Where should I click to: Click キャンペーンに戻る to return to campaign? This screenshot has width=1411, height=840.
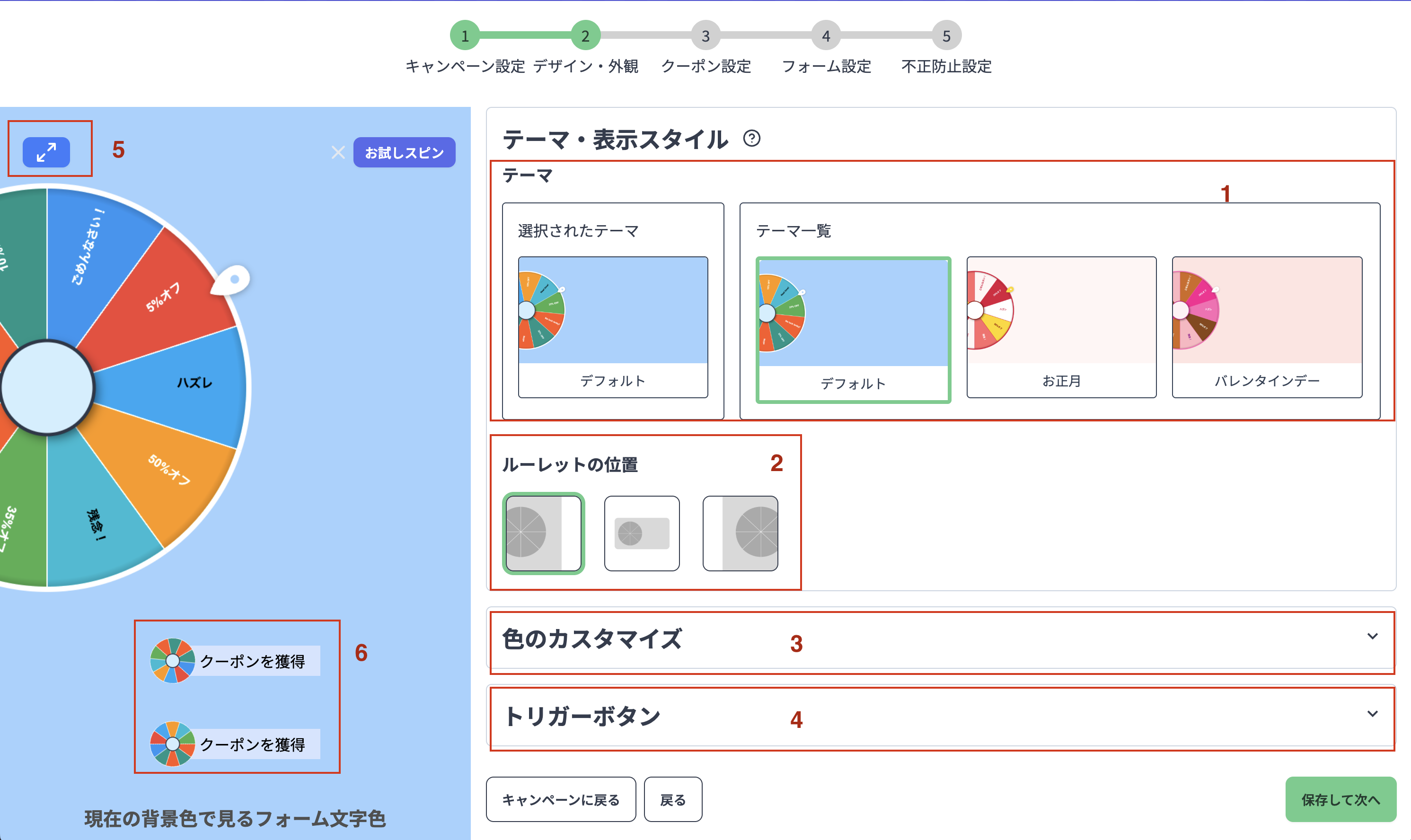[x=560, y=800]
